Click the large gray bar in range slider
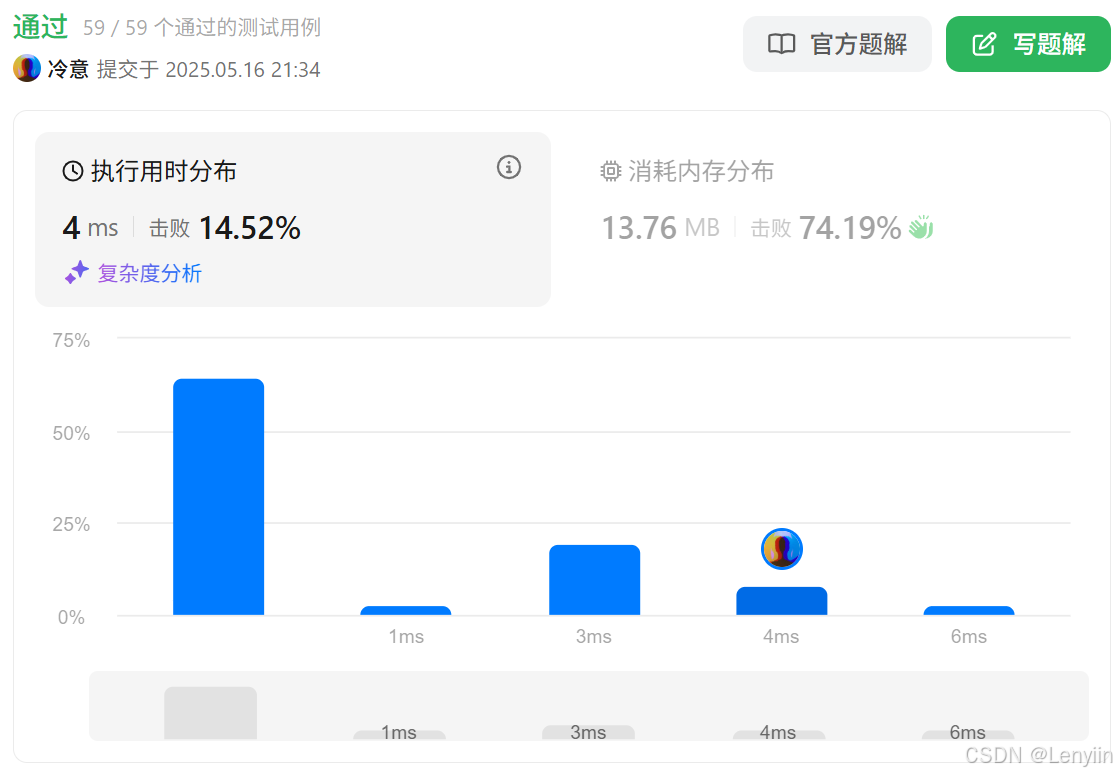The image size is (1117, 775). pyautogui.click(x=211, y=713)
